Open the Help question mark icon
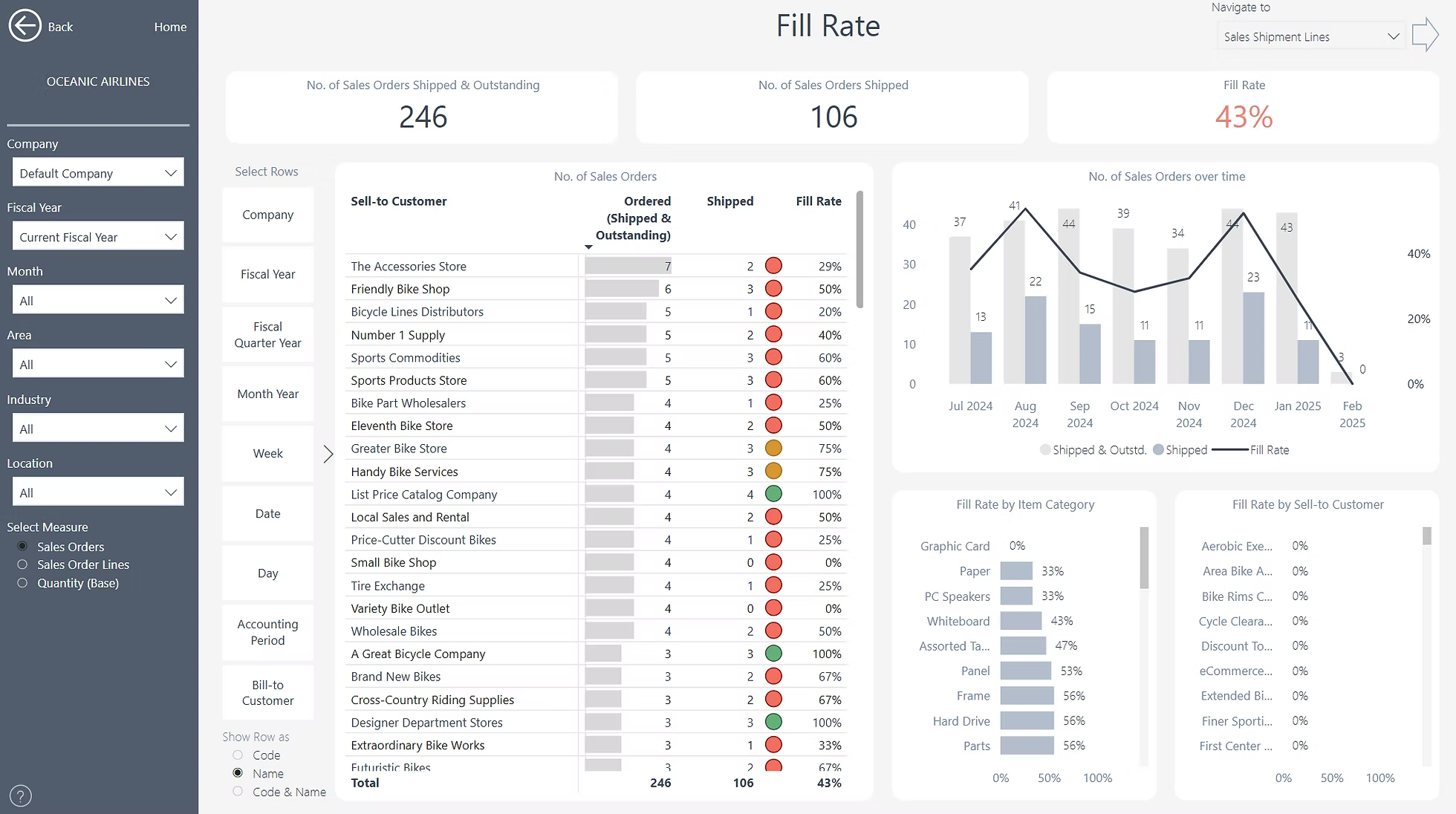Image resolution: width=1456 pixels, height=814 pixels. pyautogui.click(x=20, y=795)
